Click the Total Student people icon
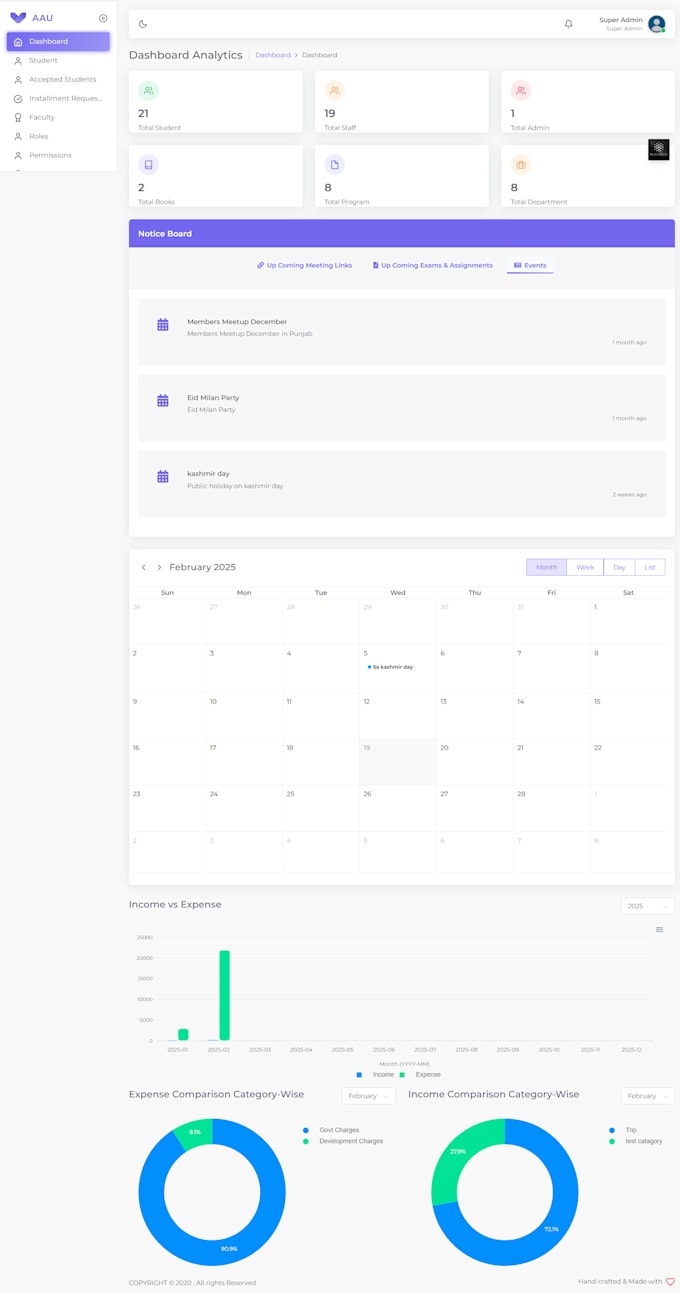This screenshot has height=1293, width=680. (148, 91)
